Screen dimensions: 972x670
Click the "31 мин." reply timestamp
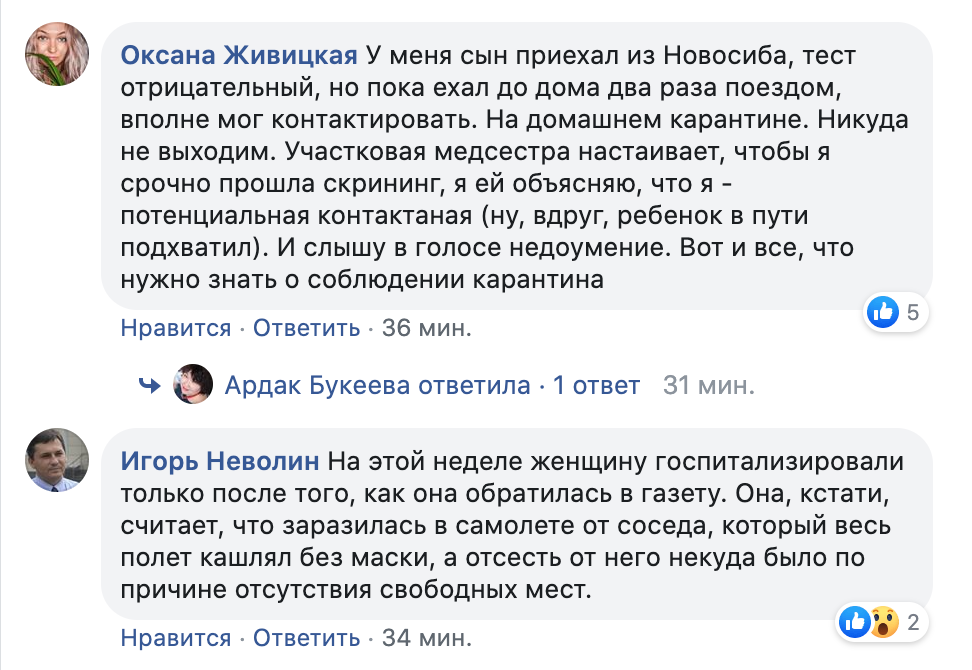pyautogui.click(x=709, y=385)
